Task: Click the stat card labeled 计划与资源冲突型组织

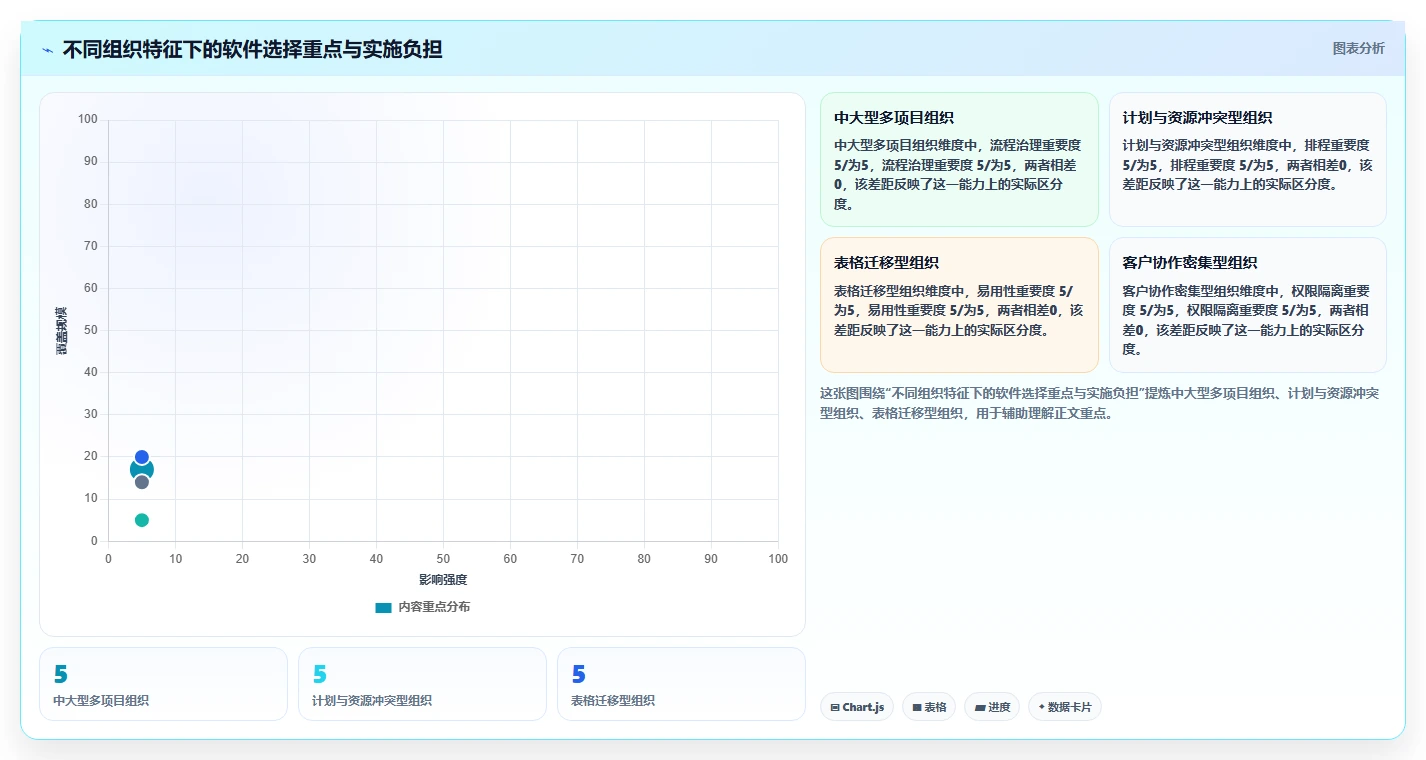Action: pyautogui.click(x=422, y=684)
